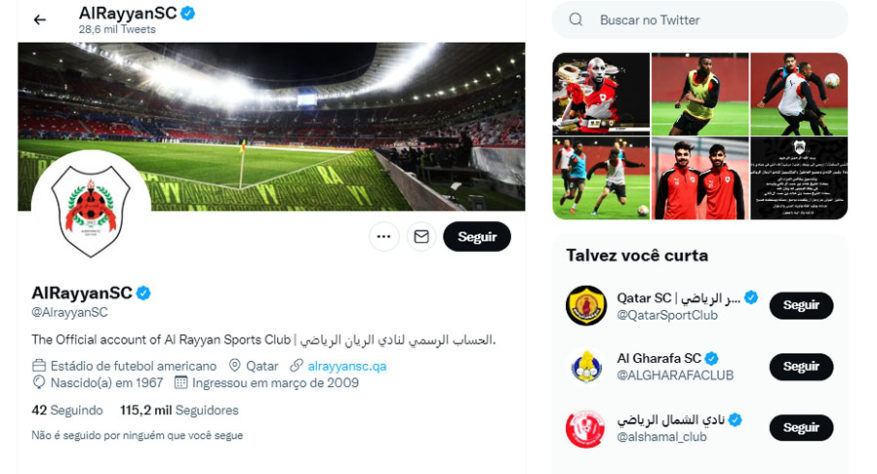The image size is (877, 474).
Task: Open the three-dots more options button
Action: tap(384, 237)
